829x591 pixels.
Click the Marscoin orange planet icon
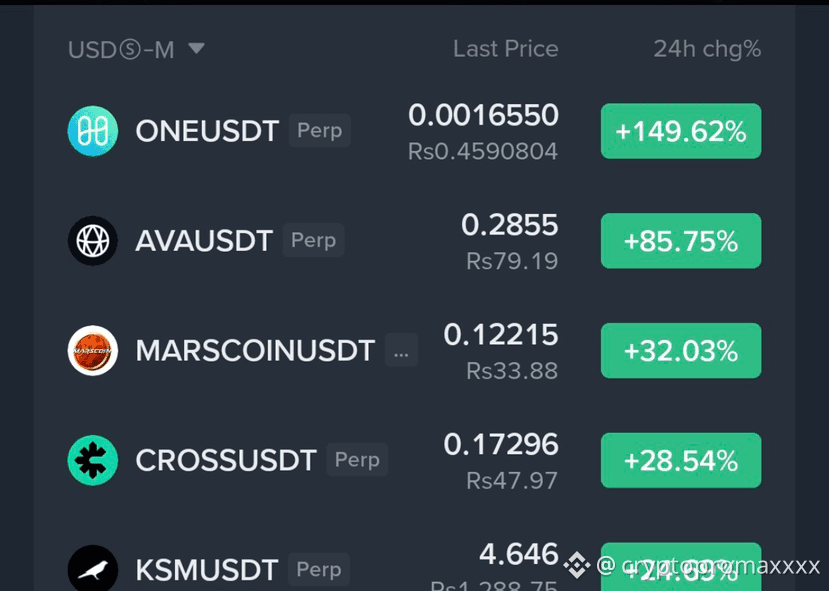pos(93,350)
